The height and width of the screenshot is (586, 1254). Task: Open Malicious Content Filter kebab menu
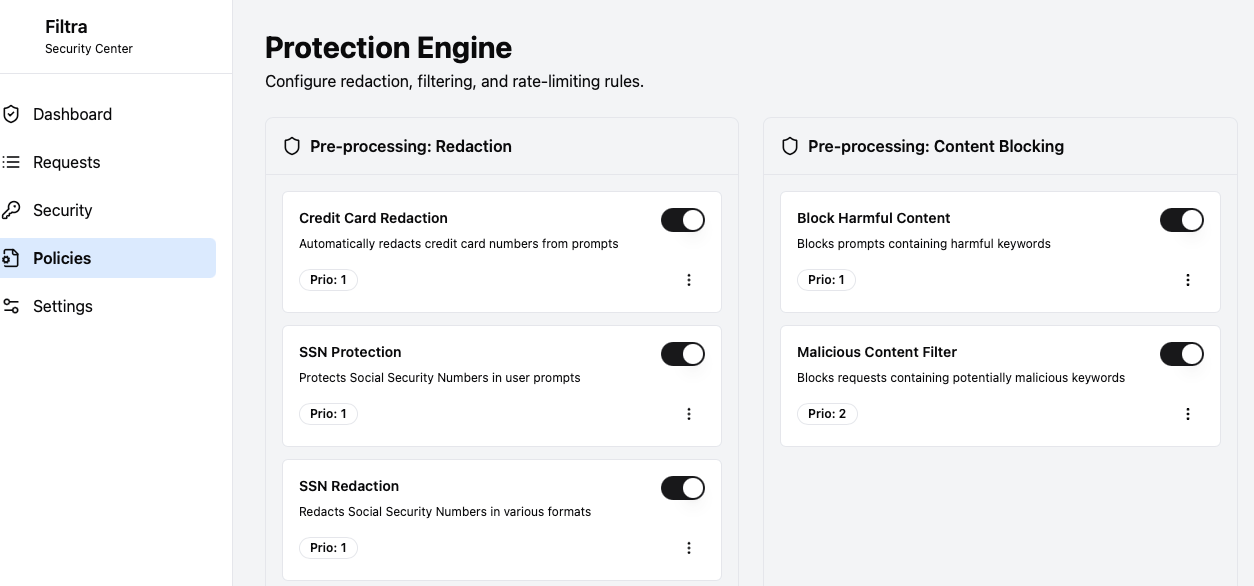pyautogui.click(x=1188, y=414)
